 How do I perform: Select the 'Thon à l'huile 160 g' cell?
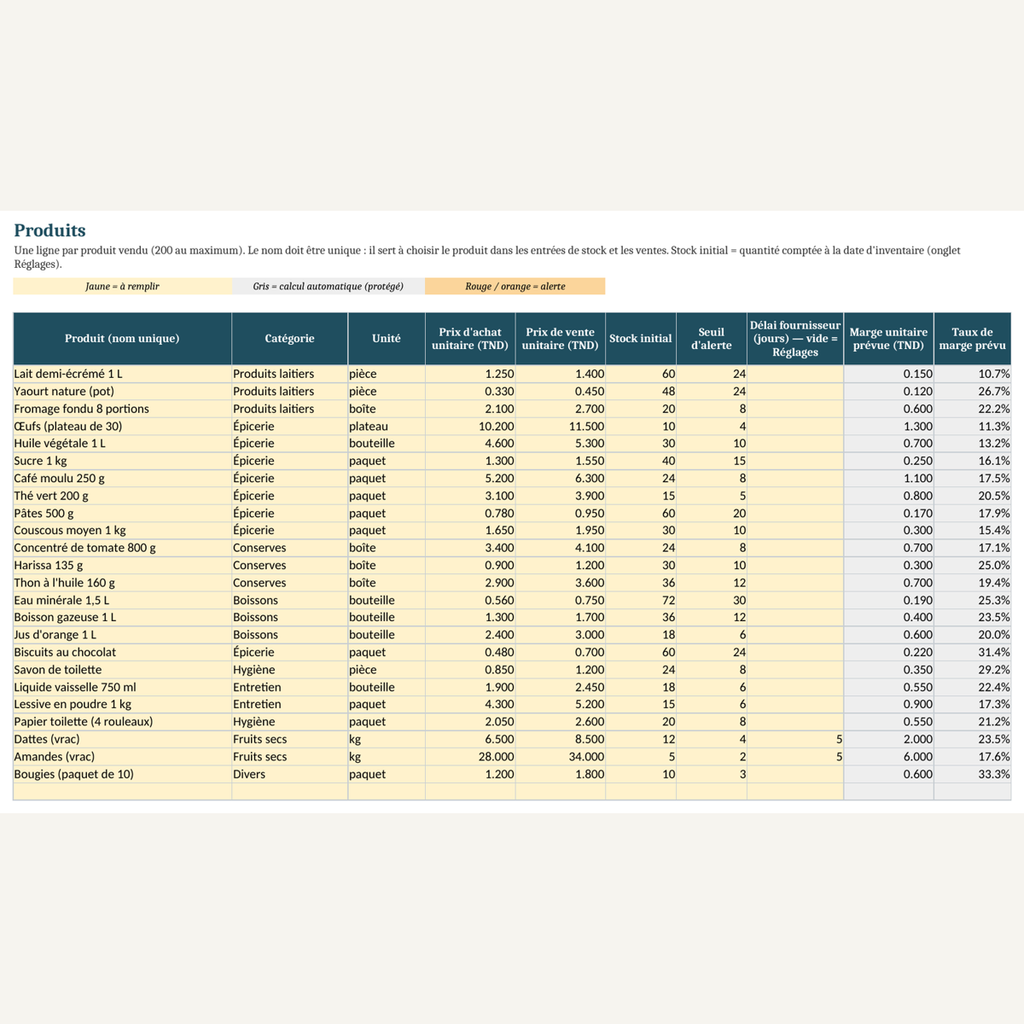(x=122, y=583)
